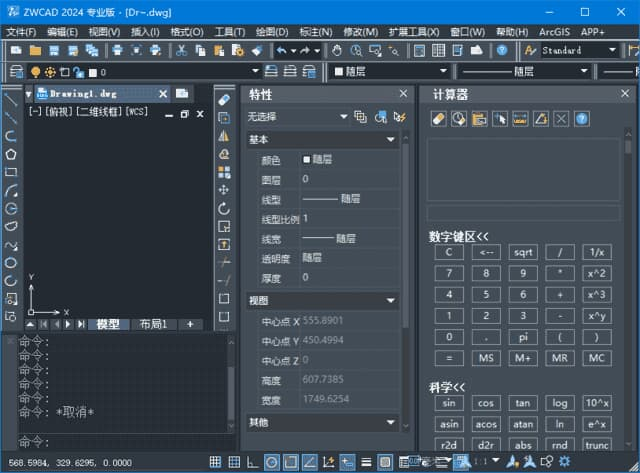Viewport: 640px width, 473px height.
Task: Select the Line drawing tool
Action: pyautogui.click(x=11, y=100)
